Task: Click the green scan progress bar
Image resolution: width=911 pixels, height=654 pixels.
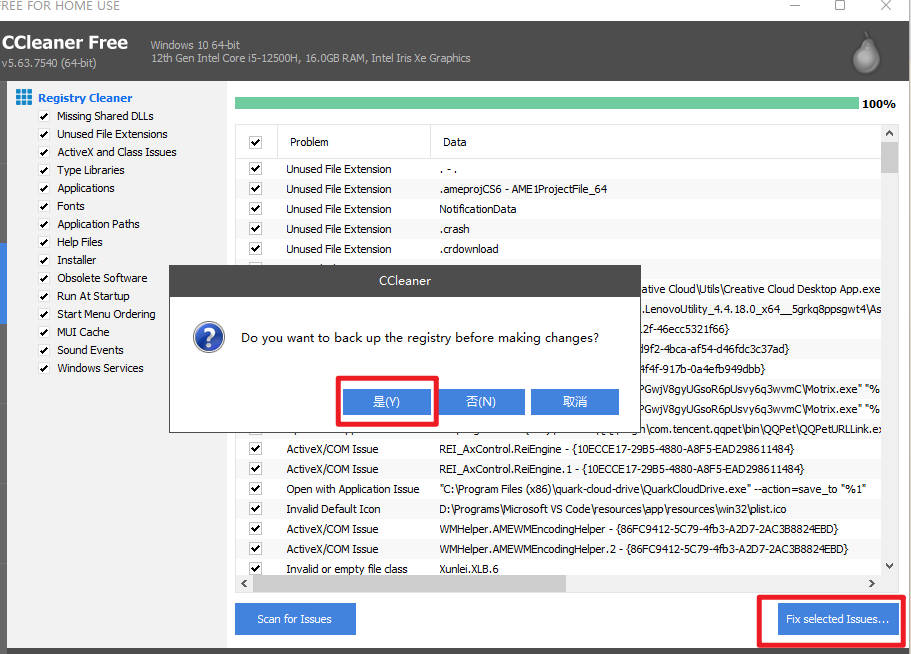Action: 547,103
